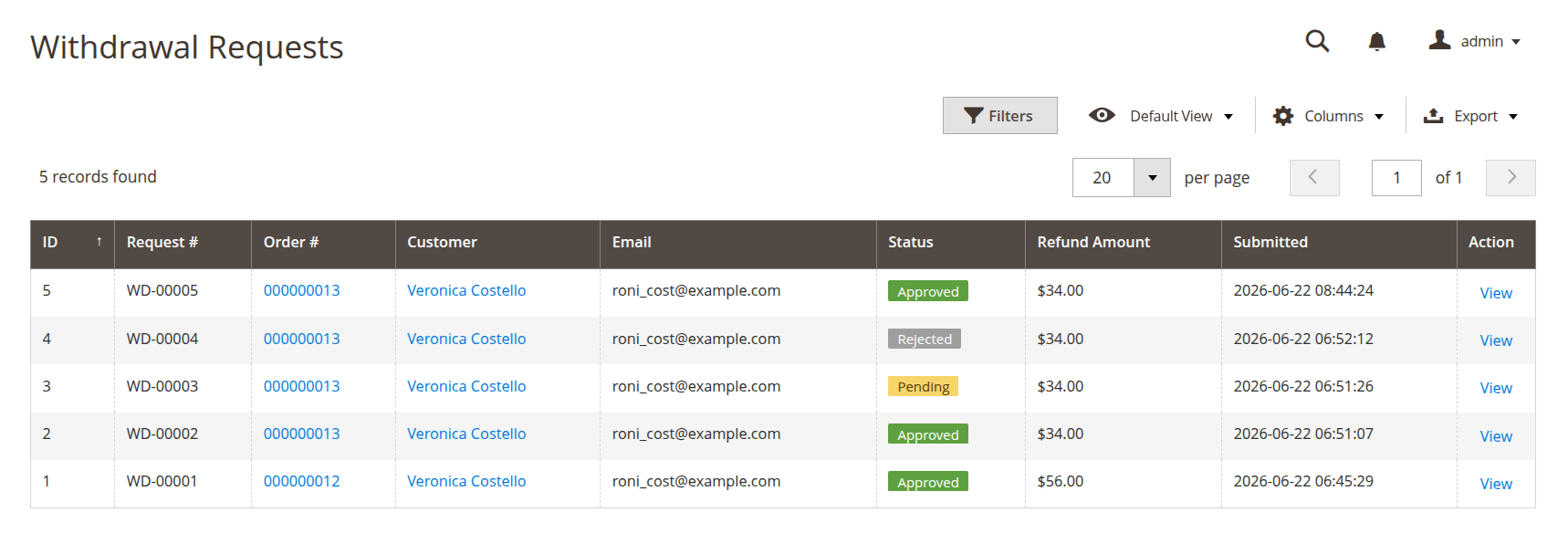This screenshot has width=1568, height=533.
Task: Expand the admin account dropdown arrow
Action: coord(1516,42)
